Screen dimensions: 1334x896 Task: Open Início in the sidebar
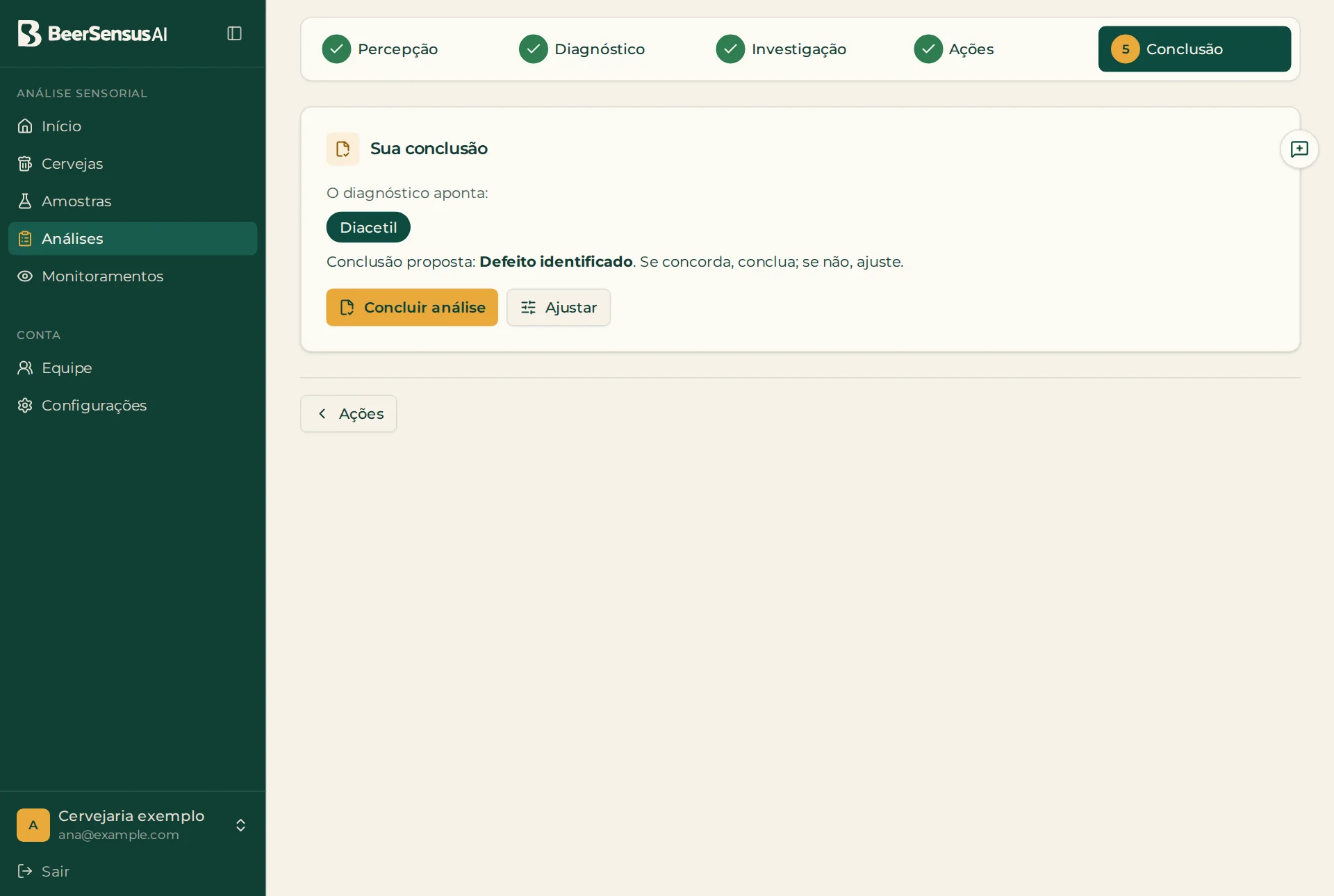[133, 126]
